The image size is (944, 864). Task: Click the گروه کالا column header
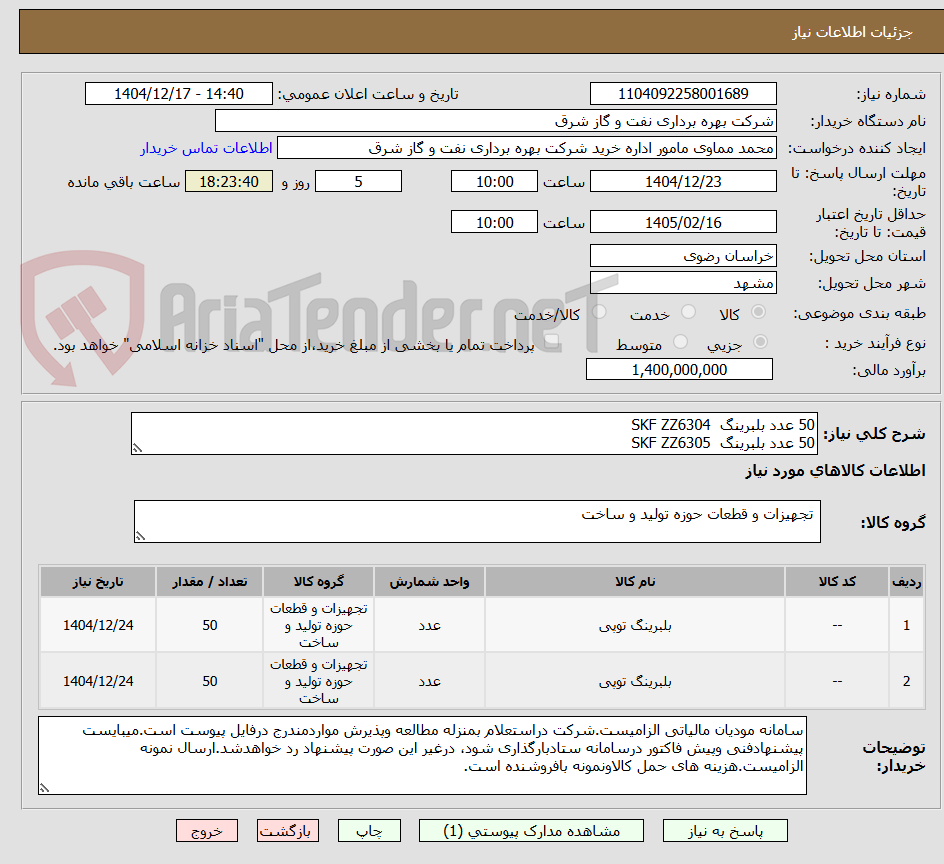[318, 582]
